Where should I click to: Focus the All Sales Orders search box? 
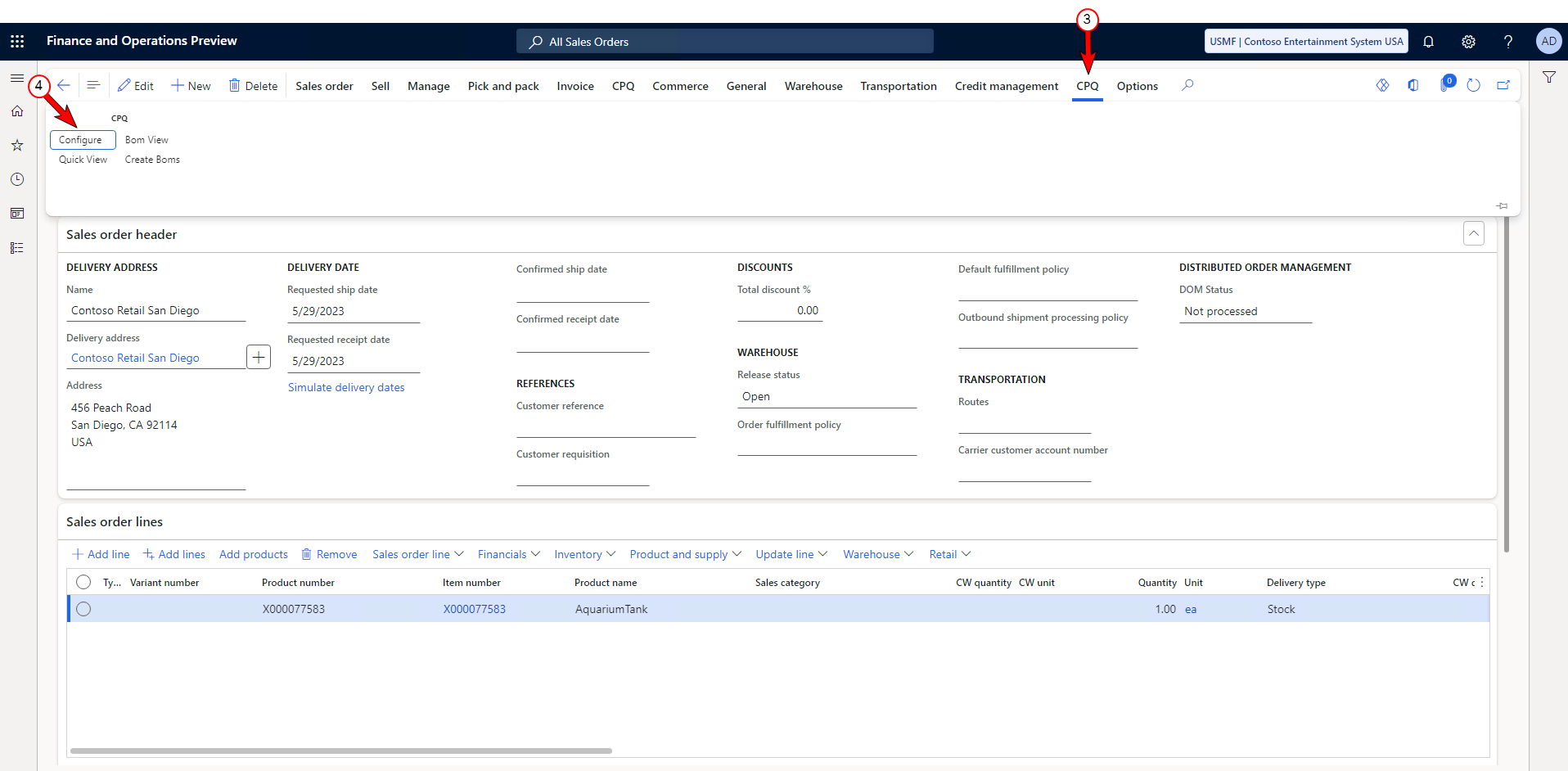point(724,41)
